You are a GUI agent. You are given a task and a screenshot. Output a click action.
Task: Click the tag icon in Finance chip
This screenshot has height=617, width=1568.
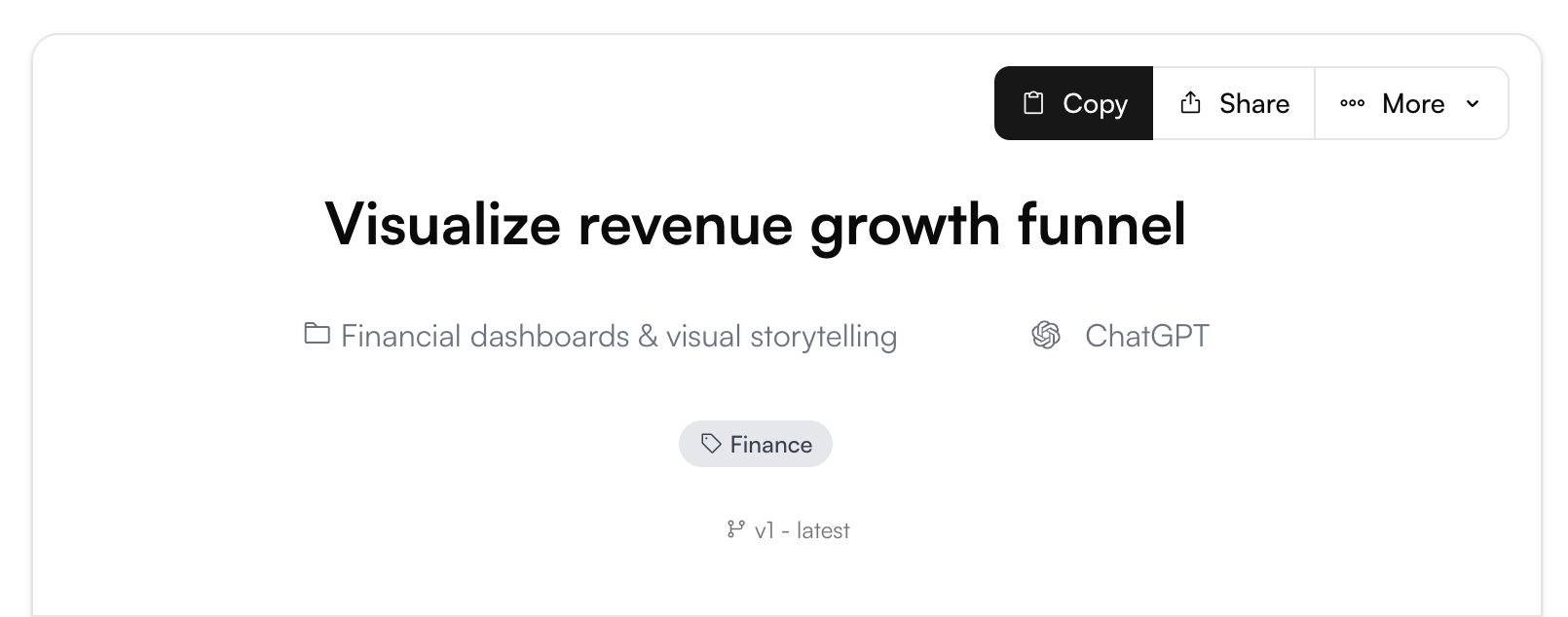tap(711, 444)
